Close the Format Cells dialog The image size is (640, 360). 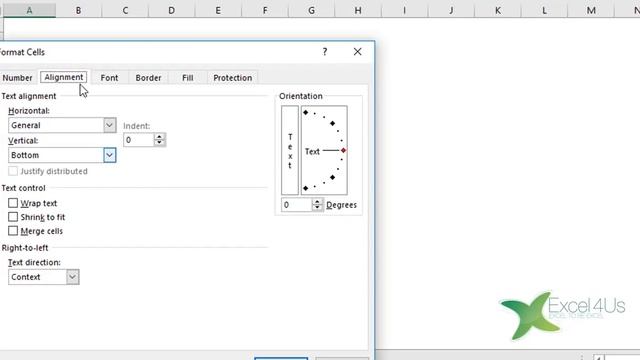pyautogui.click(x=358, y=52)
